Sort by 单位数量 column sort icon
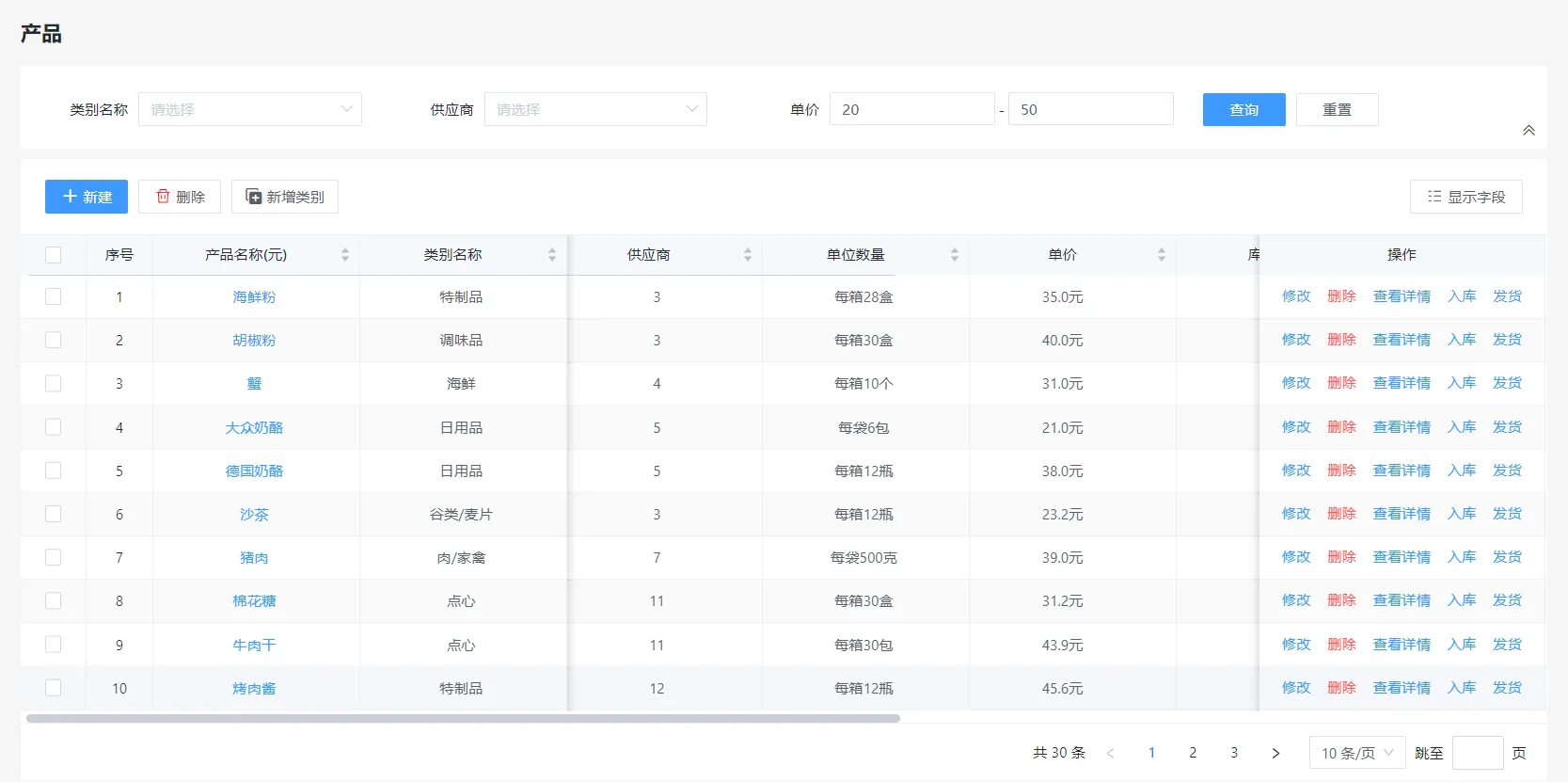Screen dimensions: 1568x782 click(955, 255)
